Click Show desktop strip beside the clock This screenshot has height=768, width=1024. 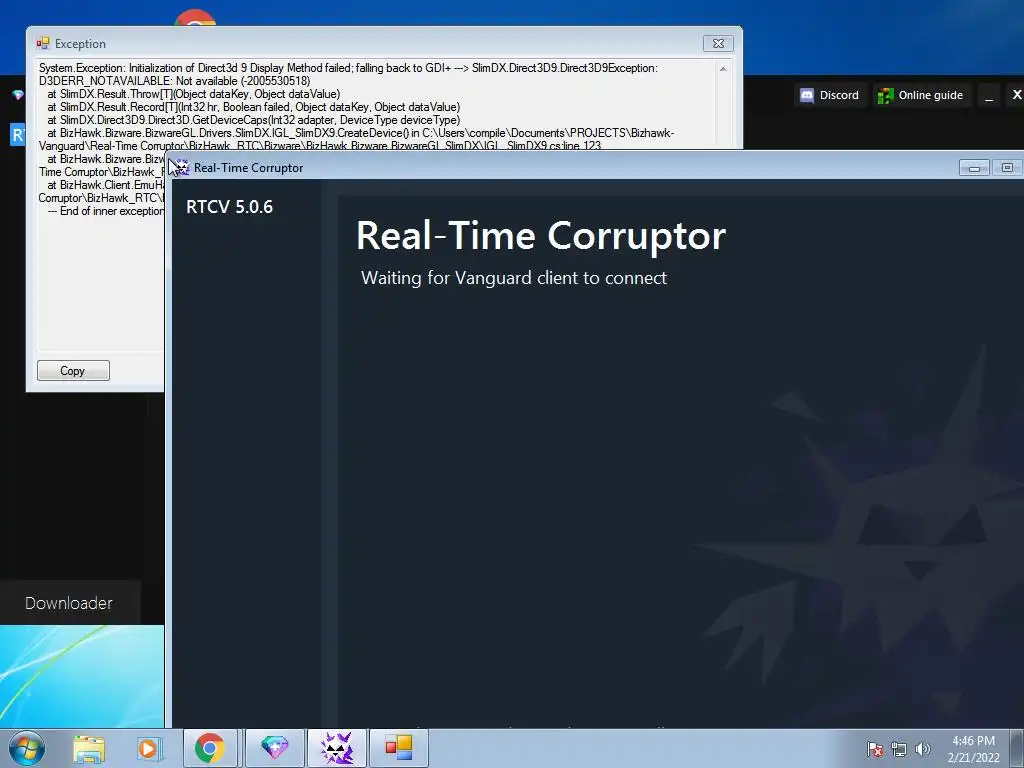pyautogui.click(x=1017, y=748)
